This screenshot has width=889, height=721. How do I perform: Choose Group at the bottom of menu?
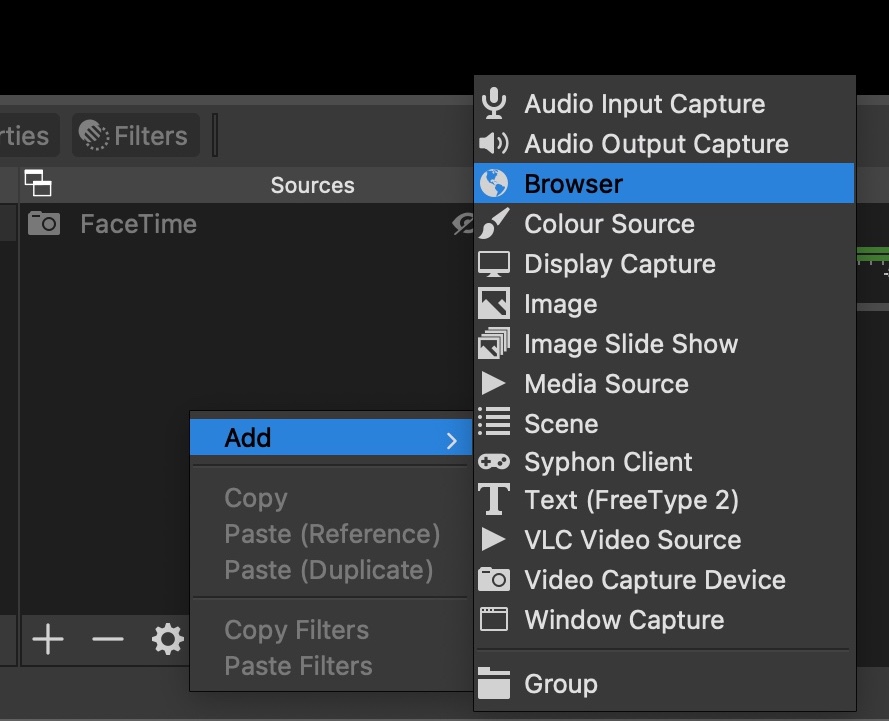pyautogui.click(x=560, y=685)
